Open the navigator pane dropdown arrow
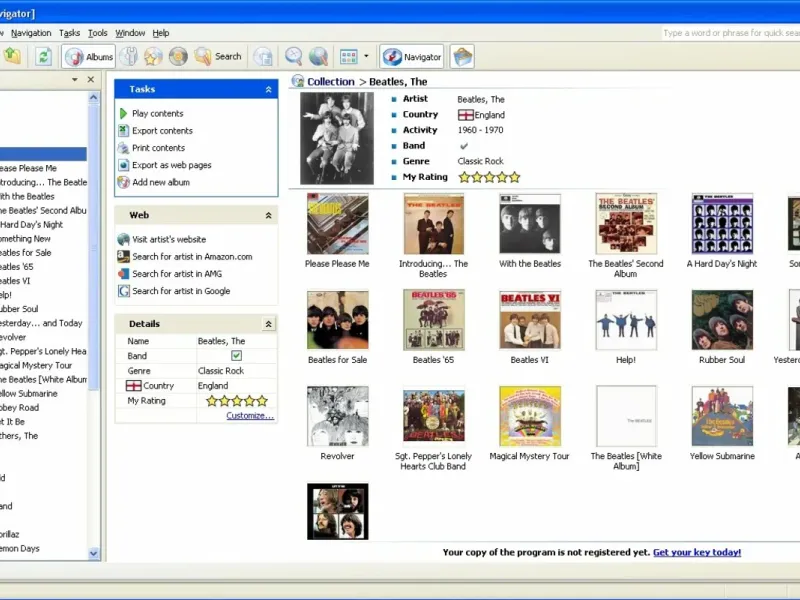The height and width of the screenshot is (600, 800). (x=74, y=80)
